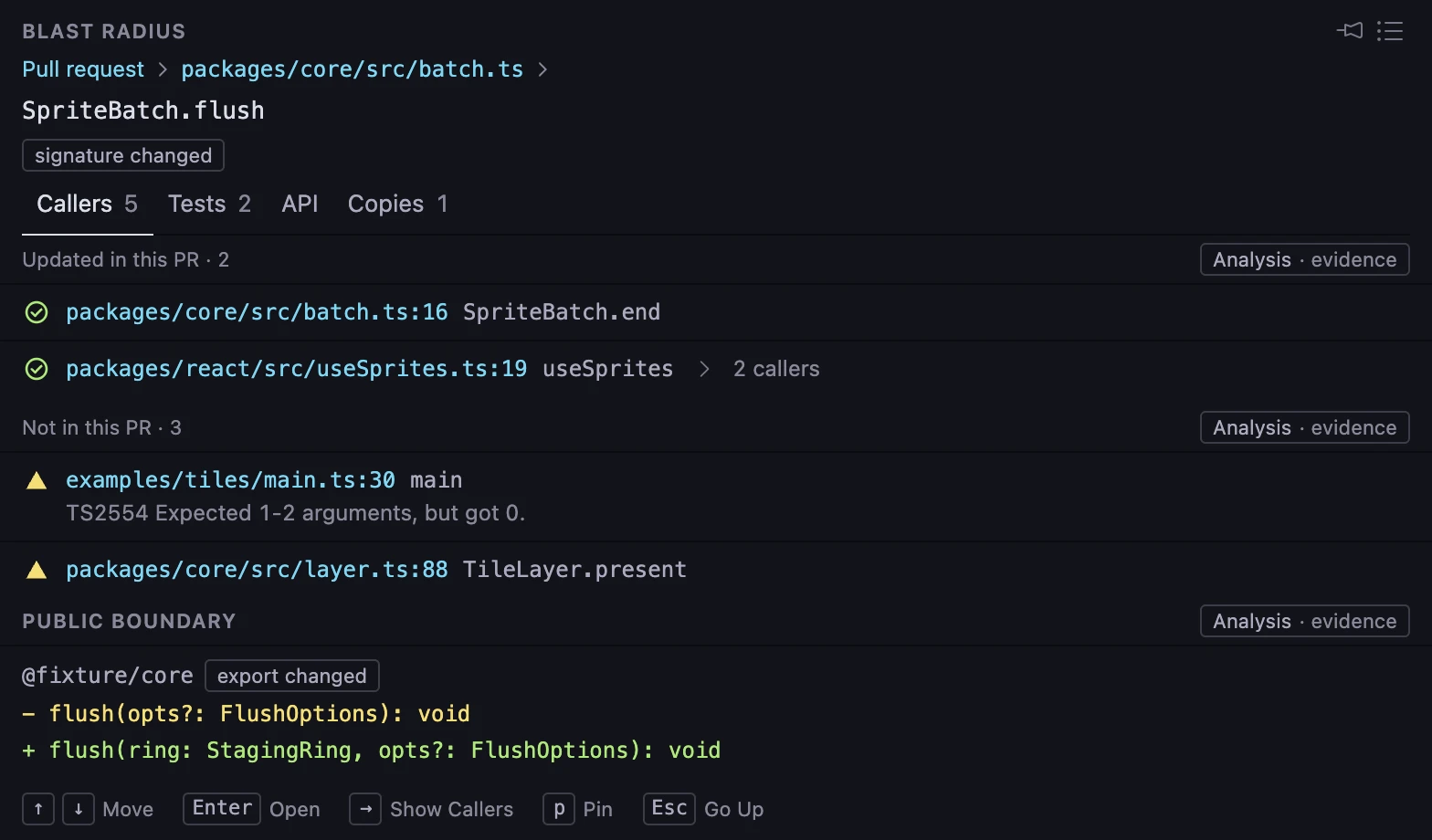Click the removed flush(opts?: FlushOptions) line
Screen dimensions: 1432x840
(x=247, y=714)
